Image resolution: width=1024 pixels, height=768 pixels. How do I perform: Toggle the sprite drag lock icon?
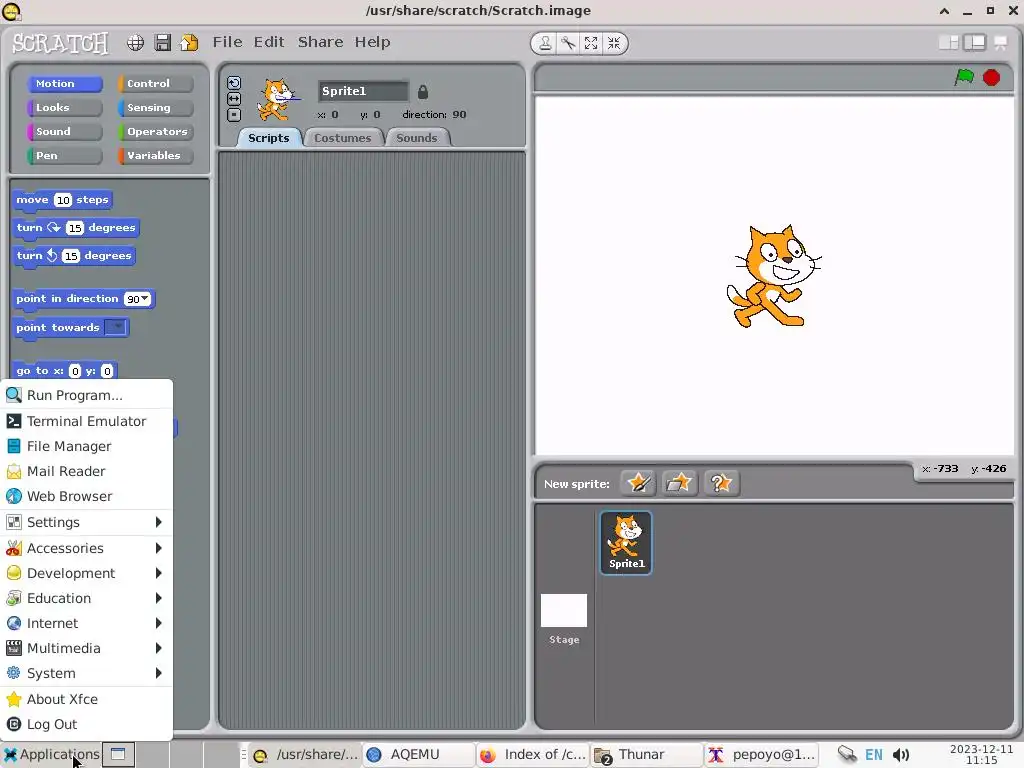(x=423, y=91)
